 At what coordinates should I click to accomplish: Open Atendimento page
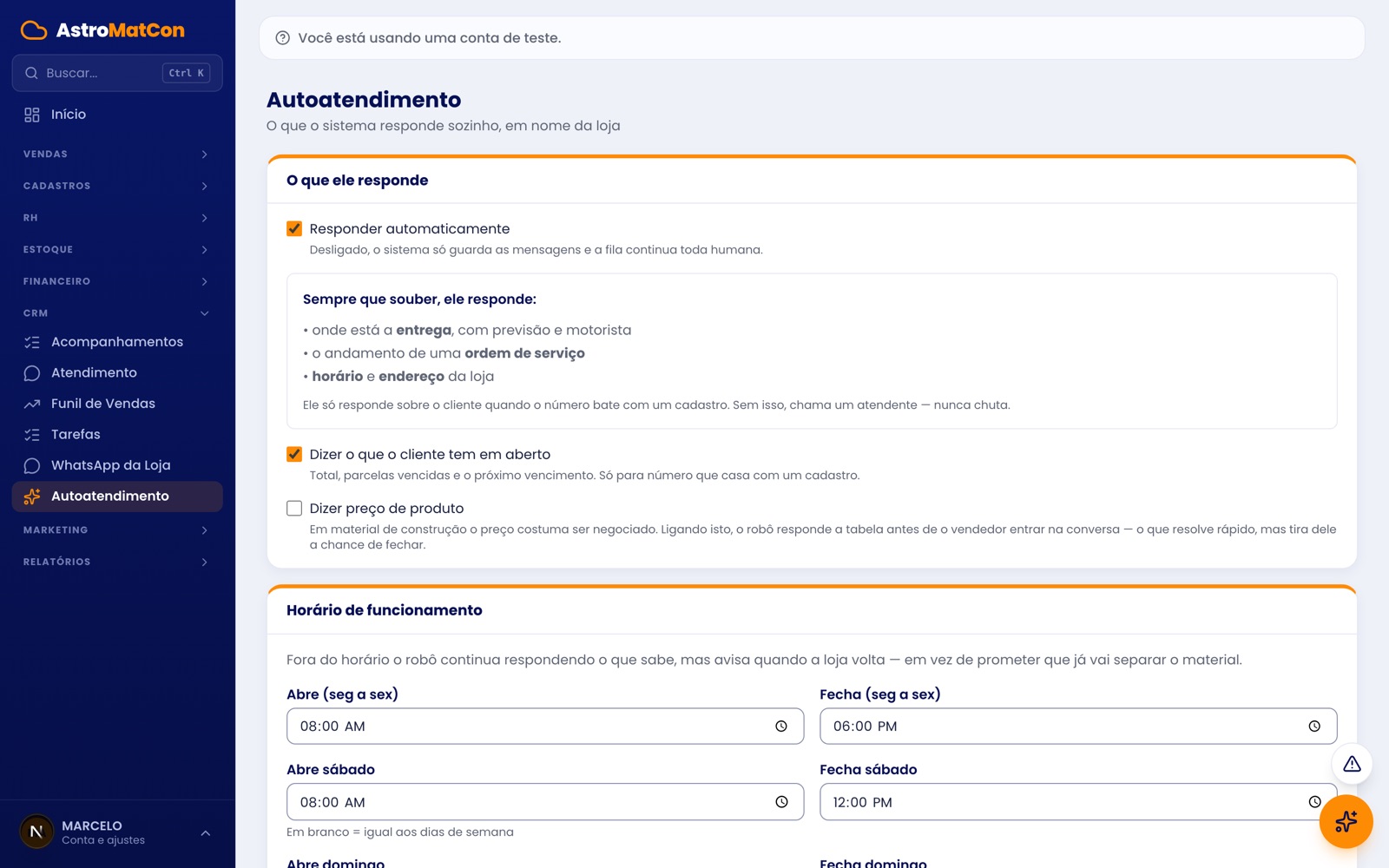click(117, 373)
